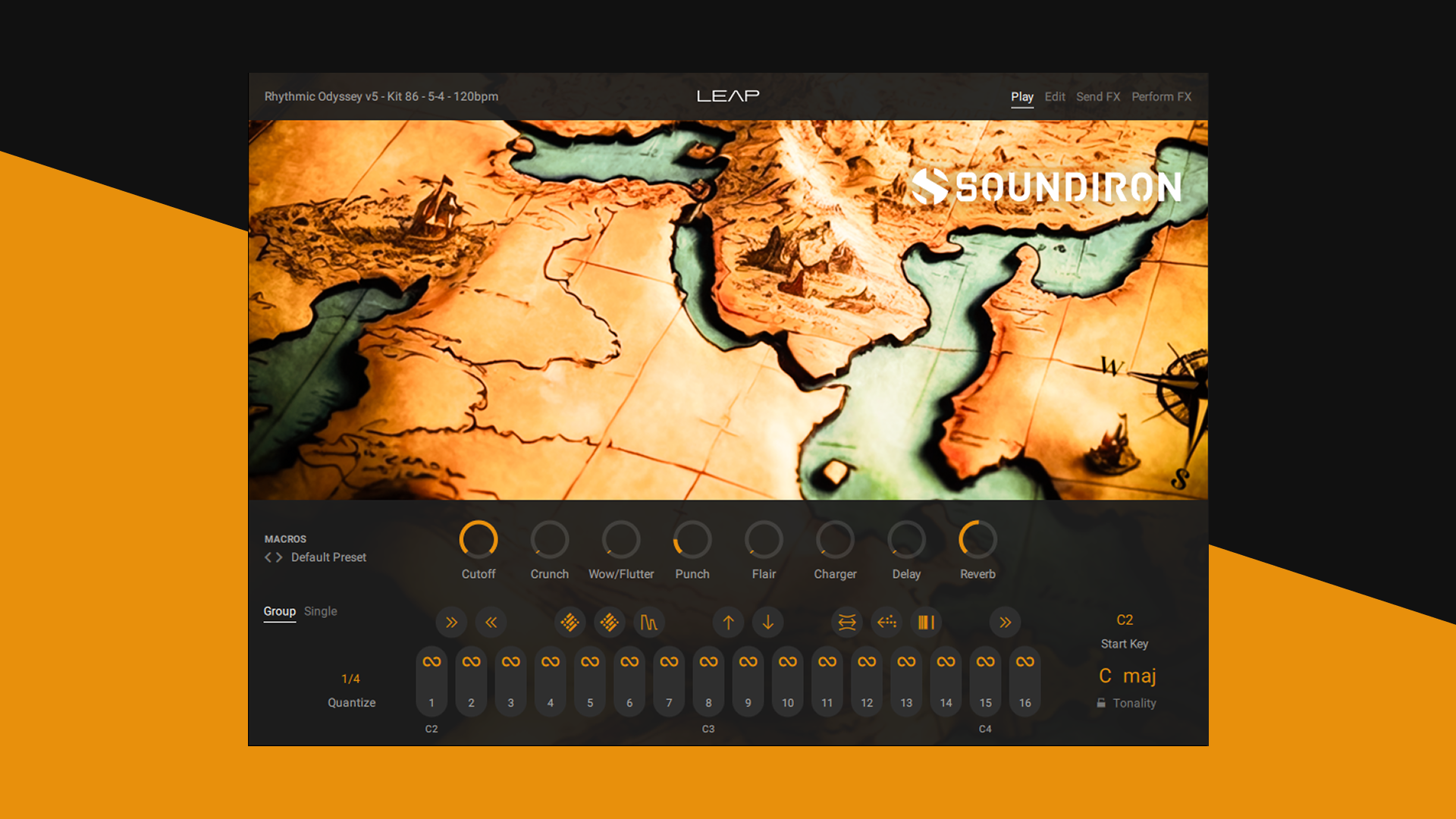This screenshot has width=1456, height=819.
Task: Go to previous macro preset arrow
Action: (268, 557)
